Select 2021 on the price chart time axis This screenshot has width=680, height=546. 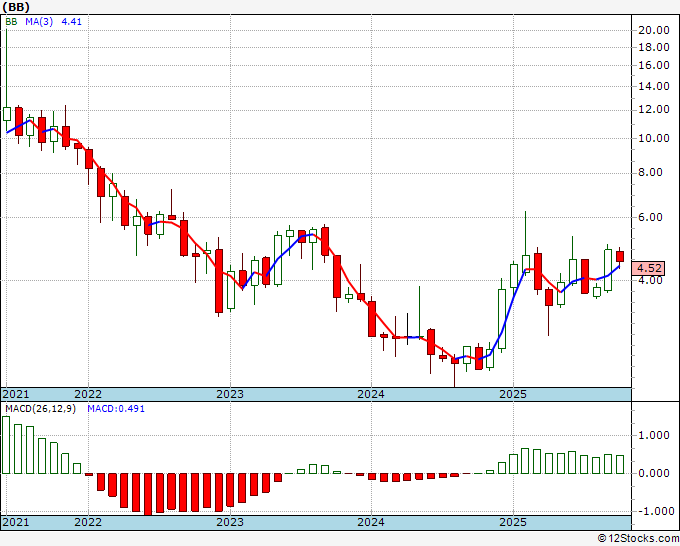point(16,394)
